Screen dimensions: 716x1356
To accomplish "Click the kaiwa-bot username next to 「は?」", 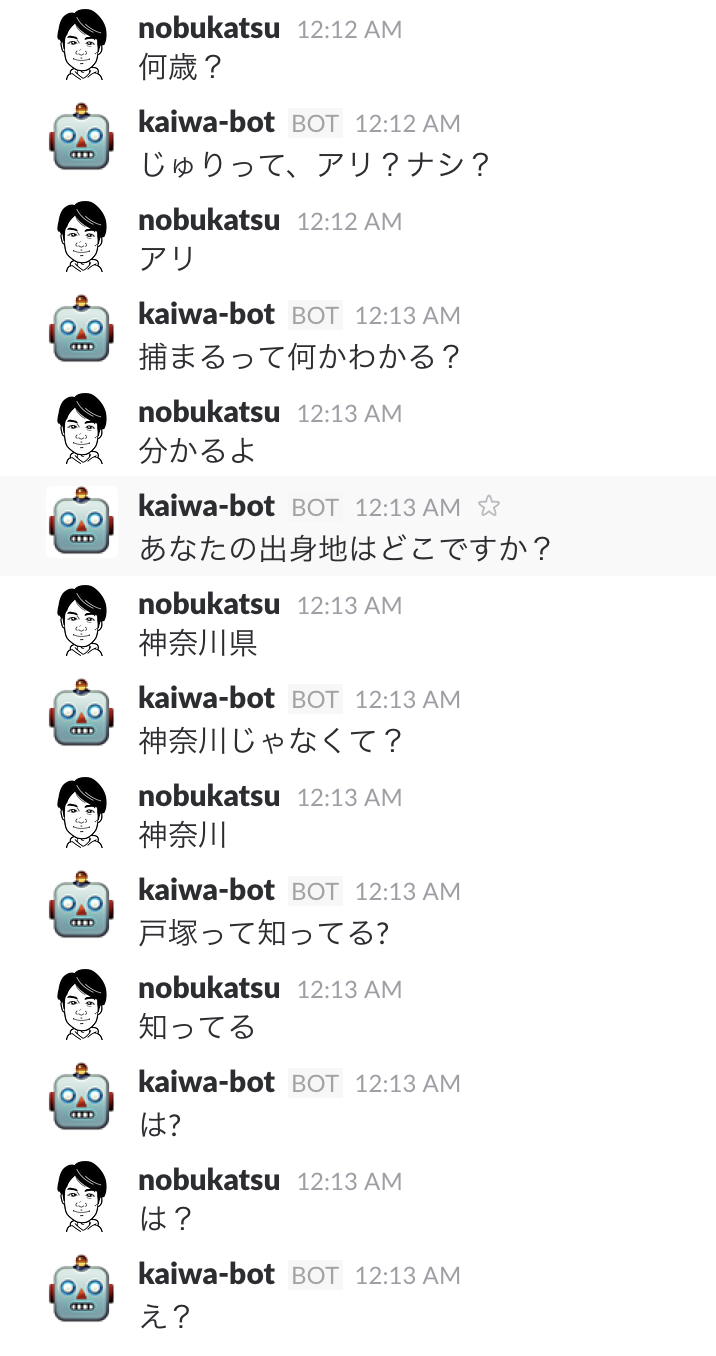I will (x=206, y=1082).
